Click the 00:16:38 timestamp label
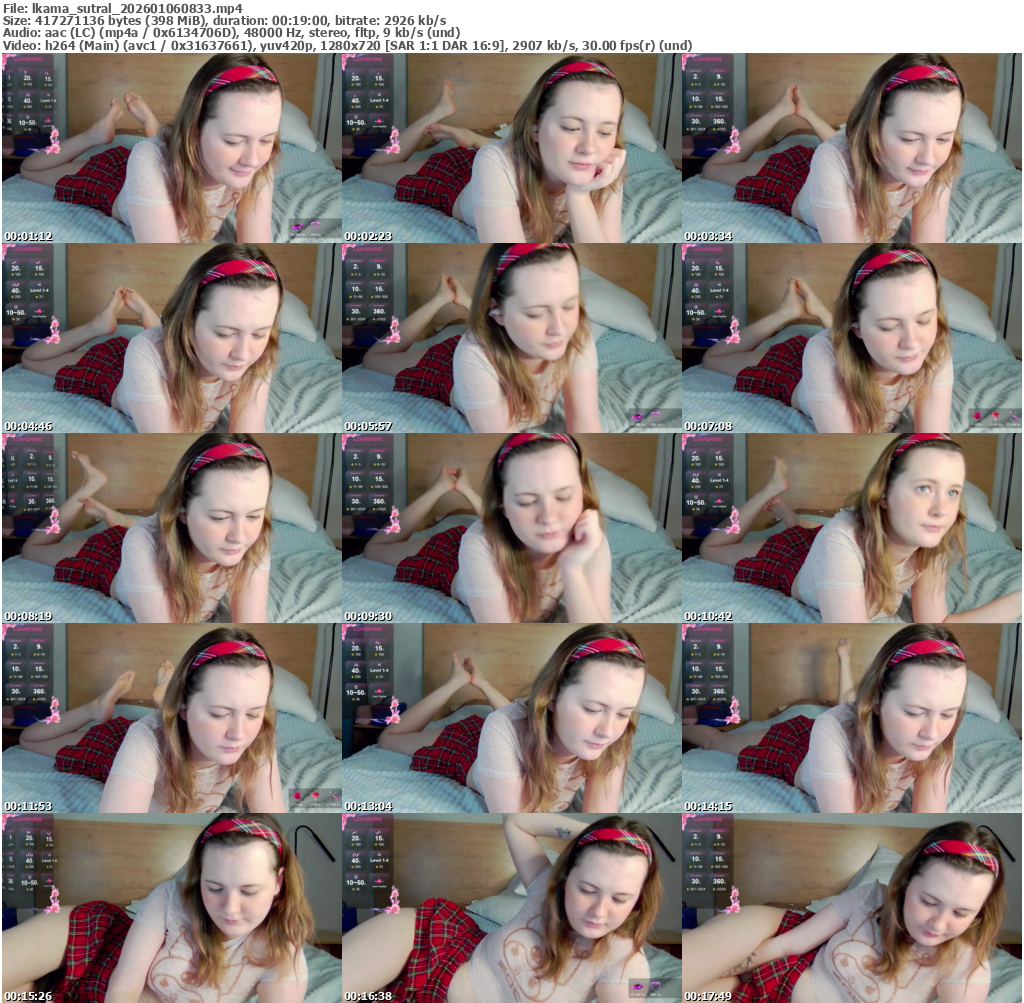The image size is (1024, 1003). click(368, 996)
